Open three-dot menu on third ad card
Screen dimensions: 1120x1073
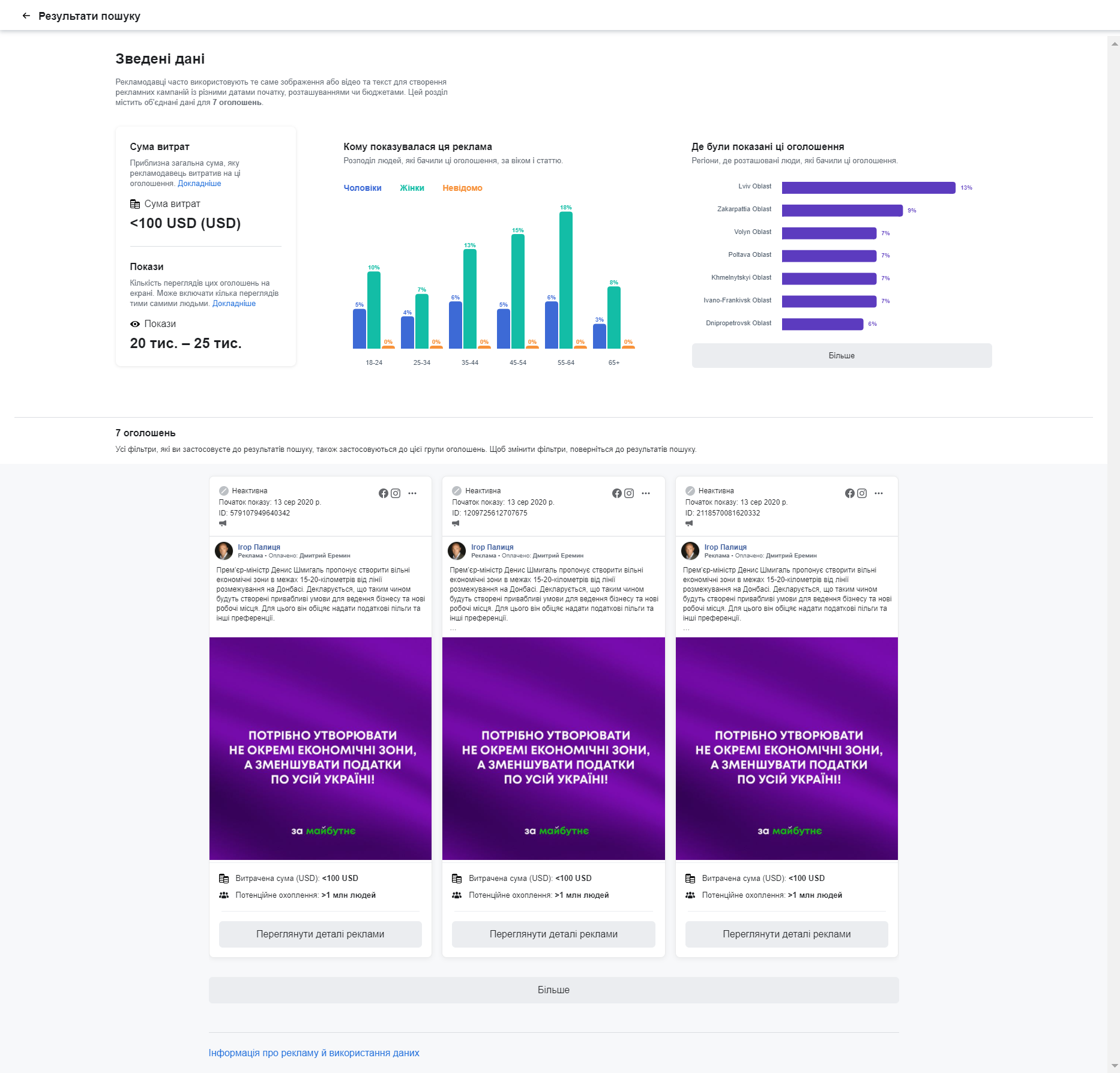(879, 493)
